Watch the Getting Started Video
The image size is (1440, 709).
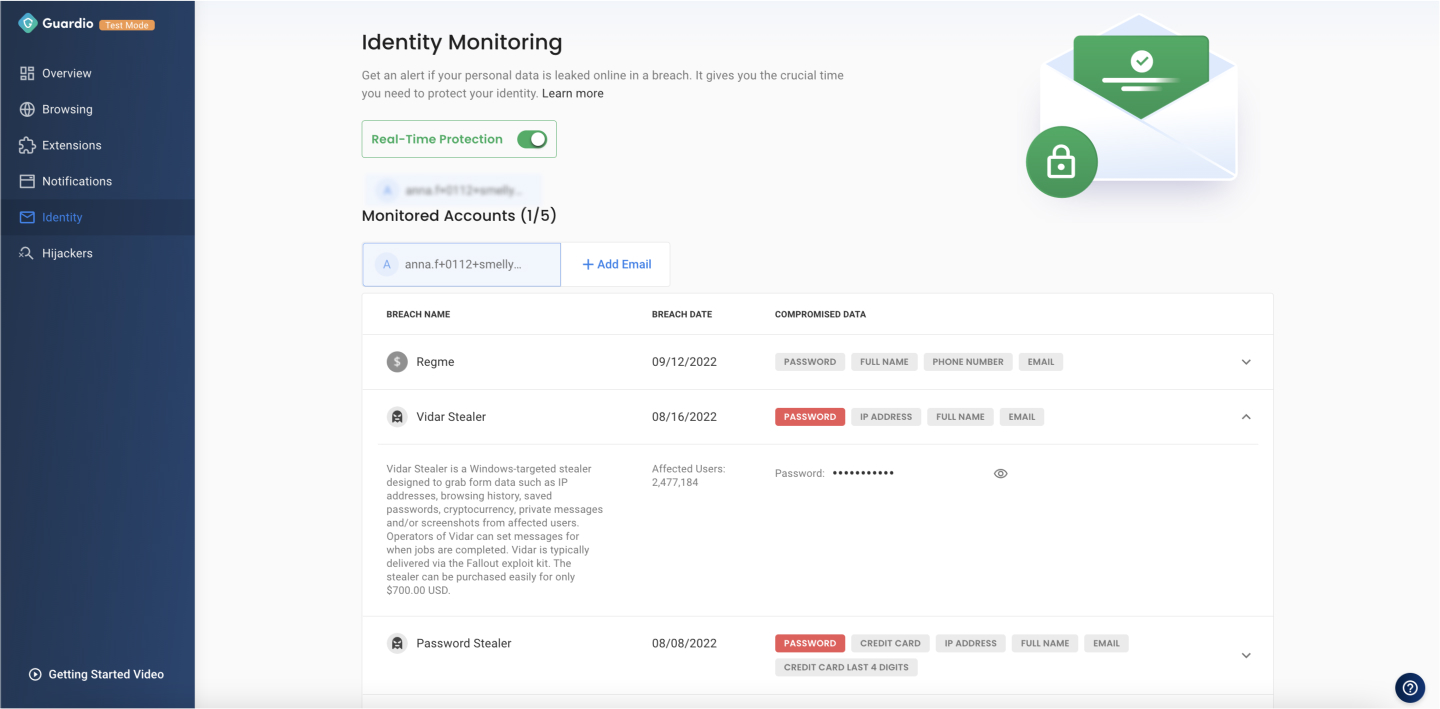97,674
